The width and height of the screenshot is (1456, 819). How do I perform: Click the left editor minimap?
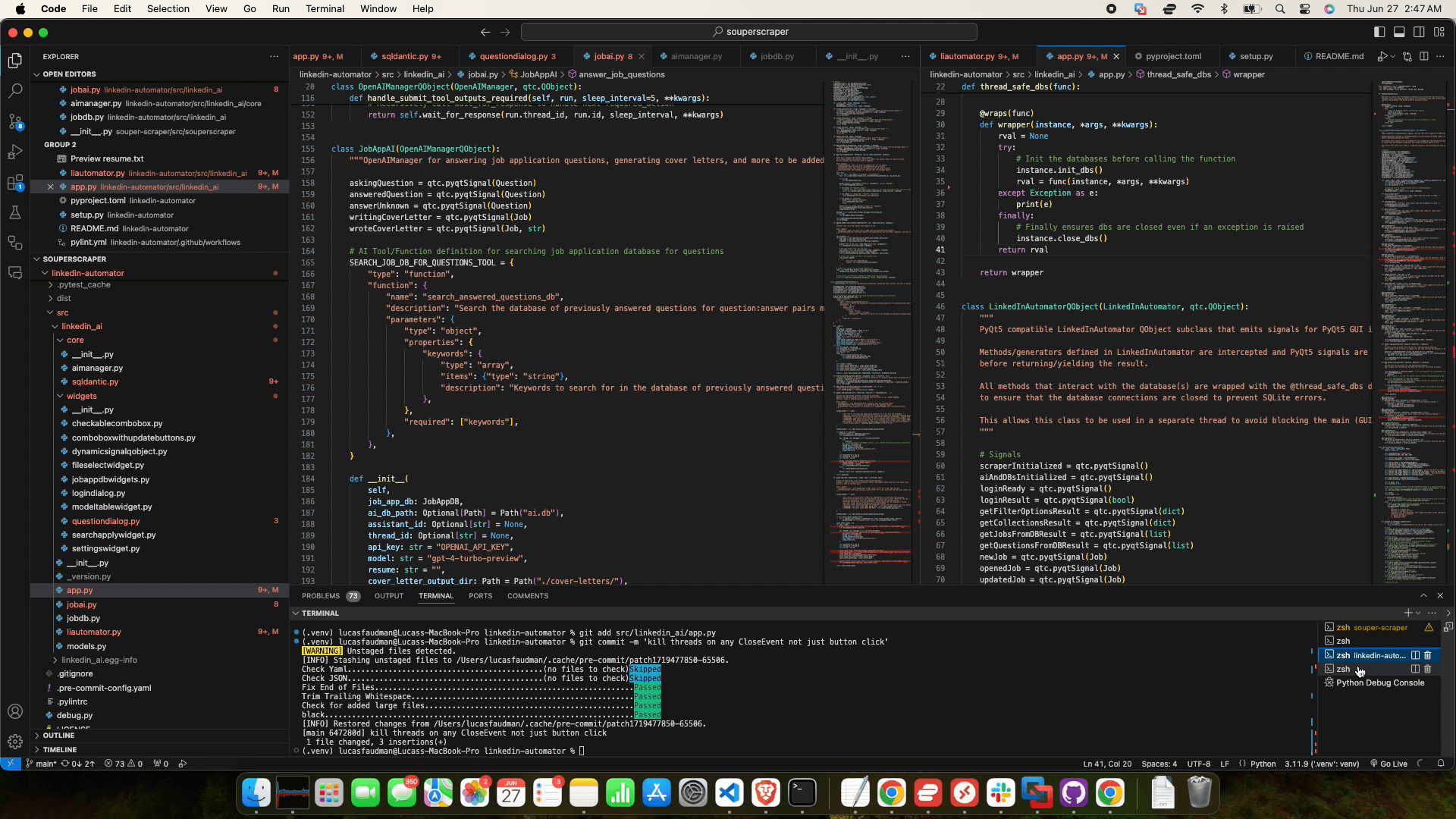(869, 332)
